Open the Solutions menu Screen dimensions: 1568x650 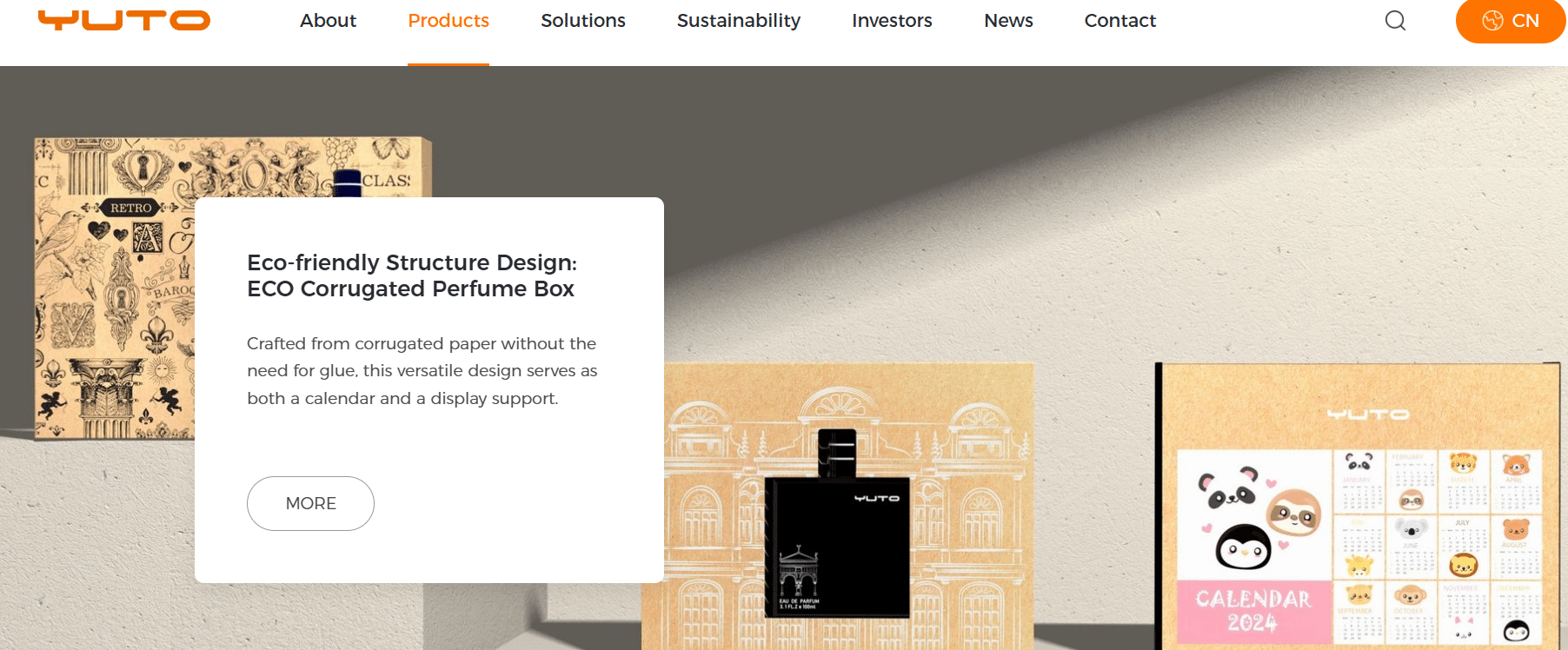tap(583, 20)
